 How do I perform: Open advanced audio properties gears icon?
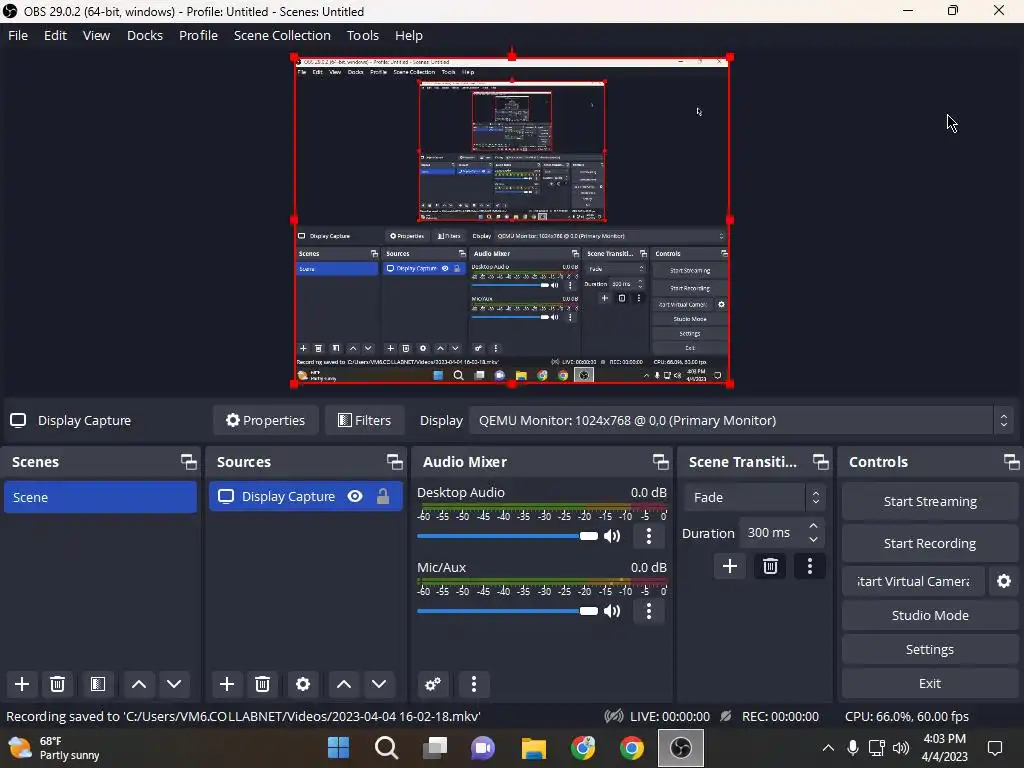tap(432, 684)
